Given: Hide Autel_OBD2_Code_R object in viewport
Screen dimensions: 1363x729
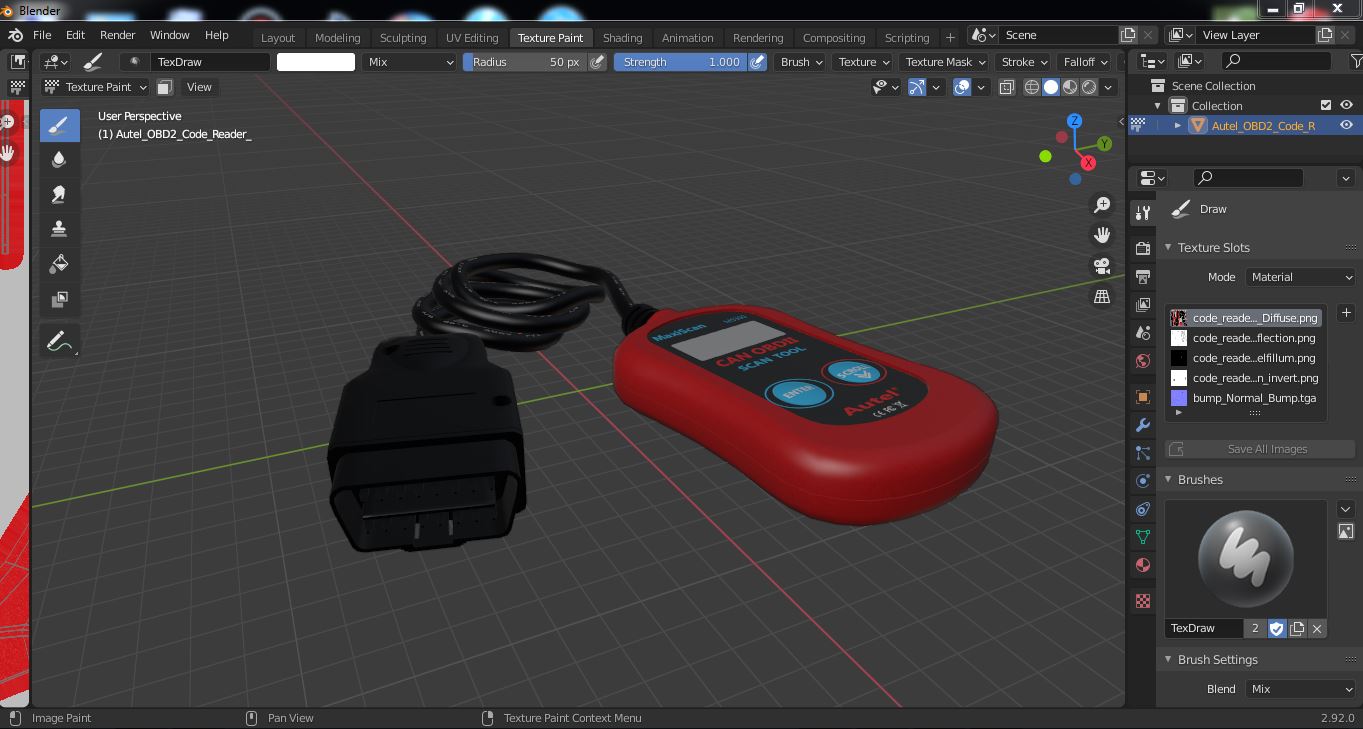Looking at the screenshot, I should coord(1347,125).
